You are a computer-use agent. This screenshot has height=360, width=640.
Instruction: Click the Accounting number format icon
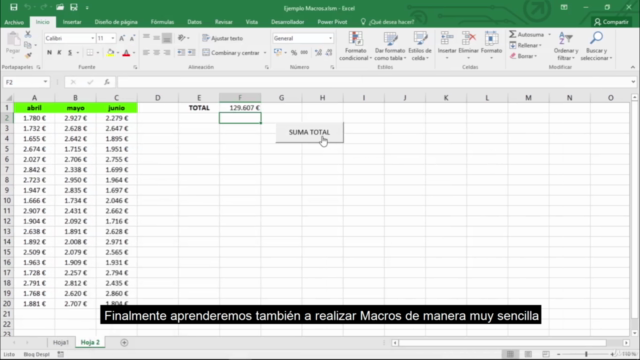pyautogui.click(x=278, y=53)
